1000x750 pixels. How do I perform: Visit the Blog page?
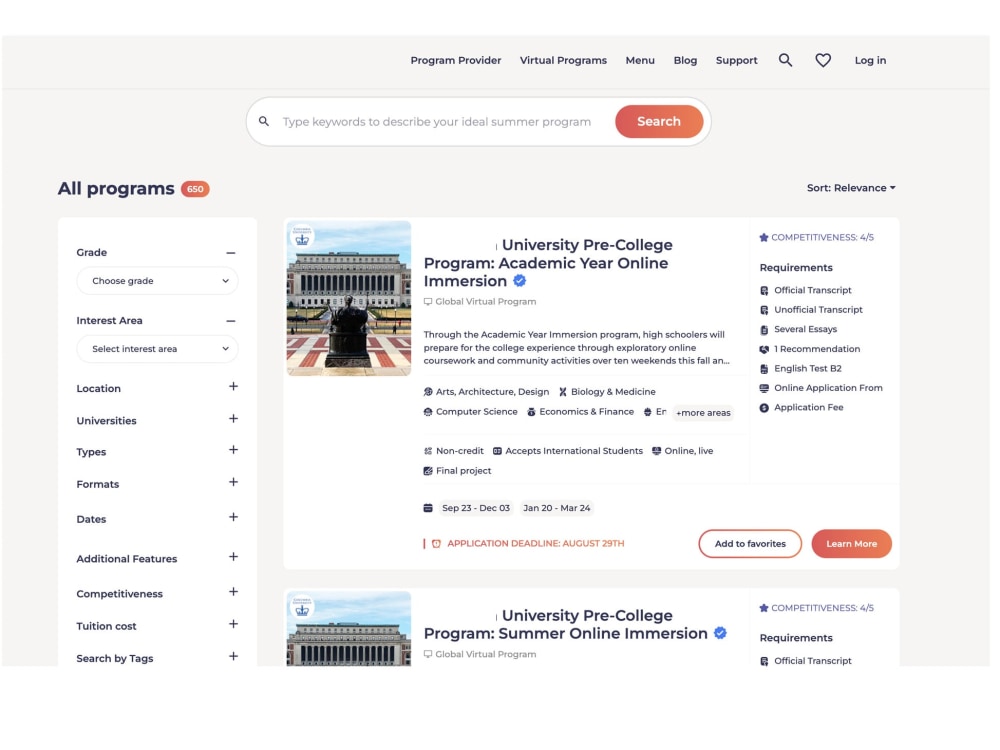tap(685, 60)
